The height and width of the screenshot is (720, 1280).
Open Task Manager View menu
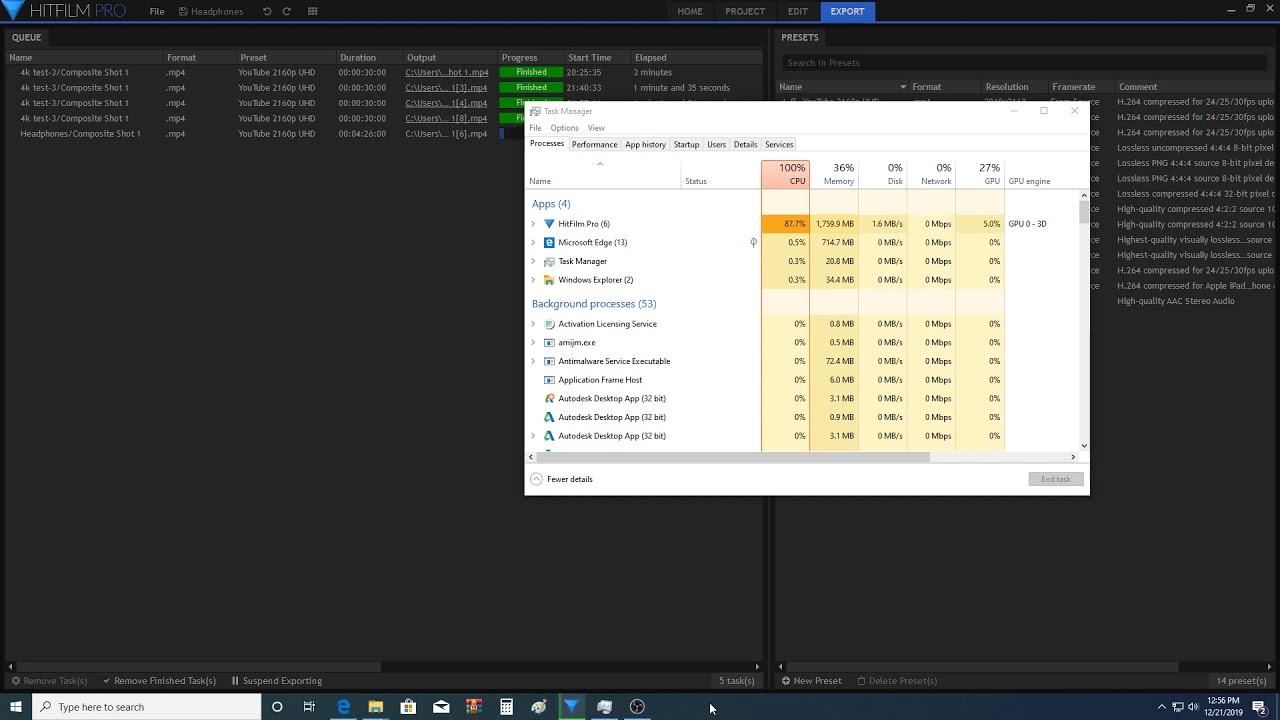click(x=596, y=128)
